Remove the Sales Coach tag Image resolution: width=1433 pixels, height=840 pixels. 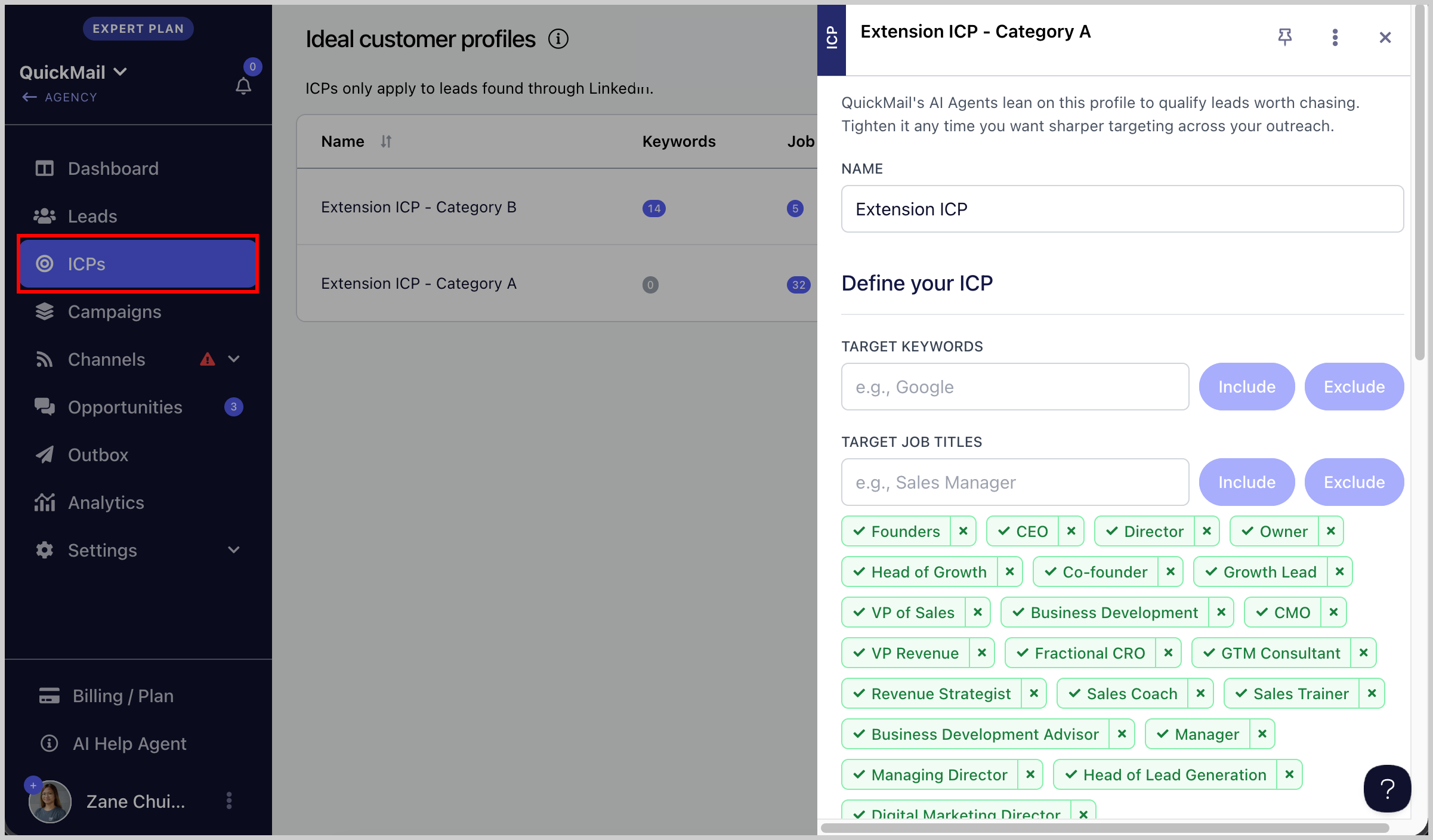[x=1201, y=693]
